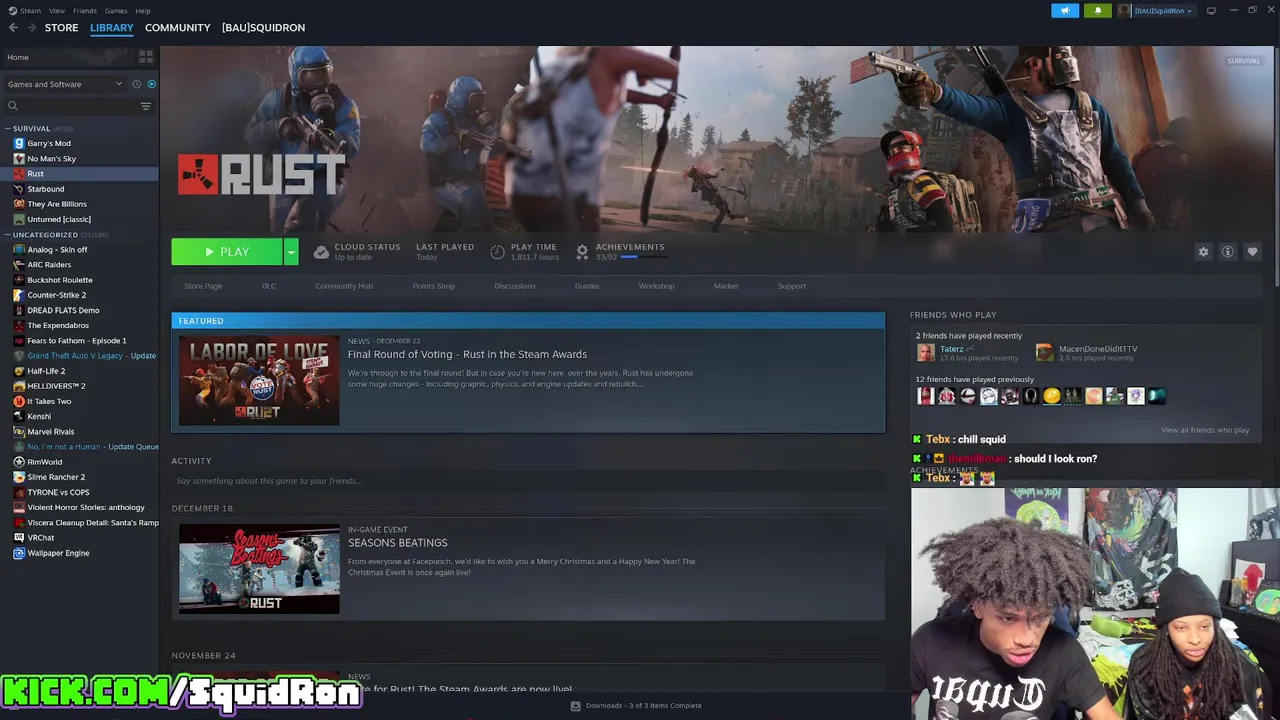Screen dimensions: 1280x720
Task: Open the Help menu
Action: click(x=143, y=11)
